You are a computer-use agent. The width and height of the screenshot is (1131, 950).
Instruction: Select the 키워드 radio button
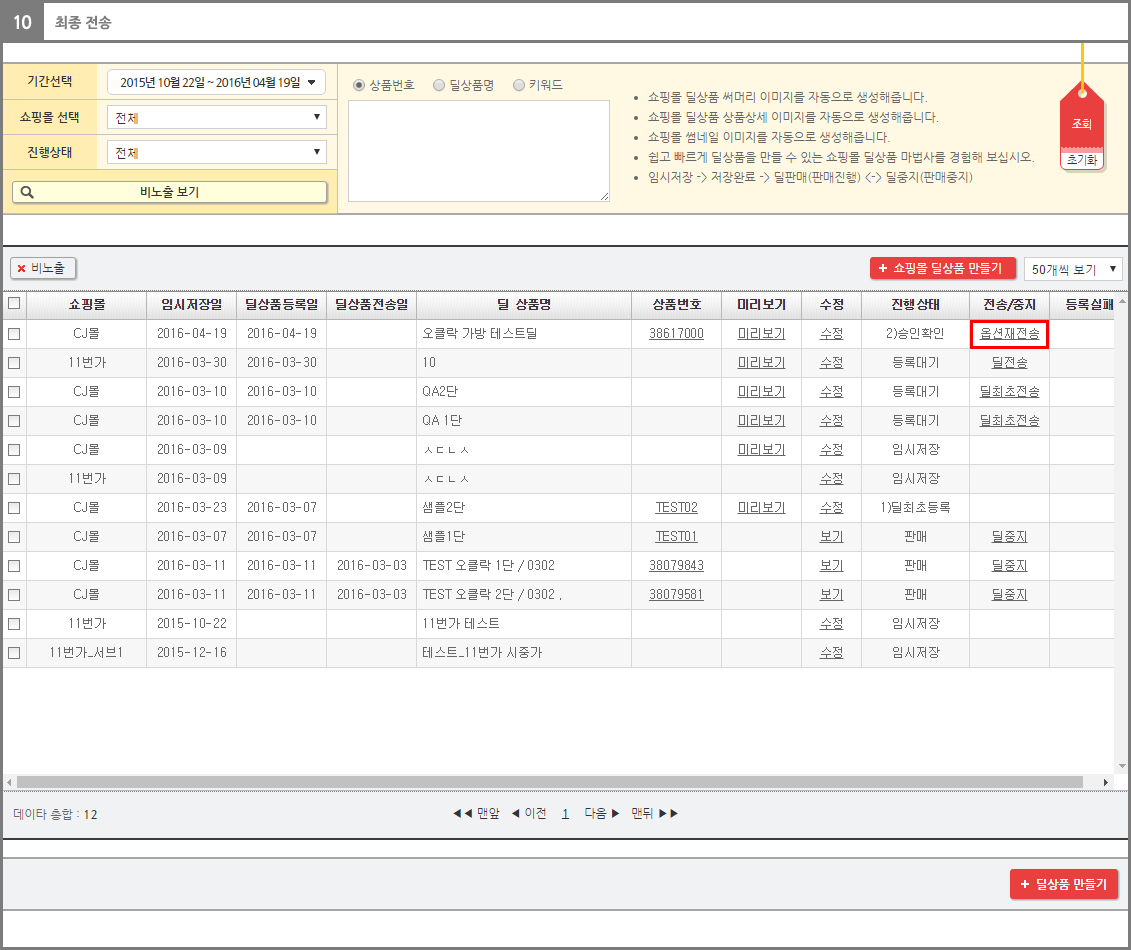(x=518, y=86)
